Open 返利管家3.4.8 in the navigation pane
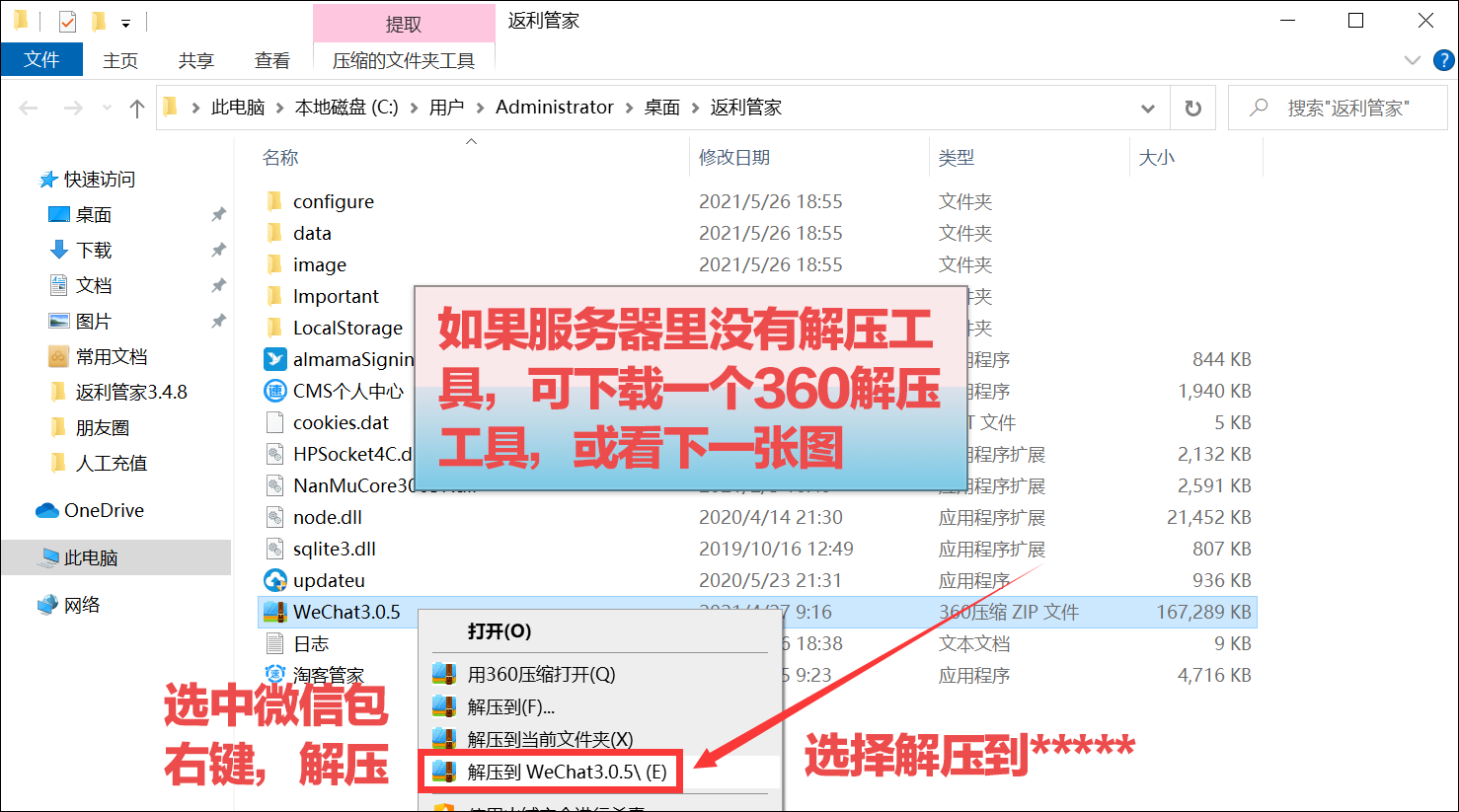The height and width of the screenshot is (812, 1459). [131, 393]
